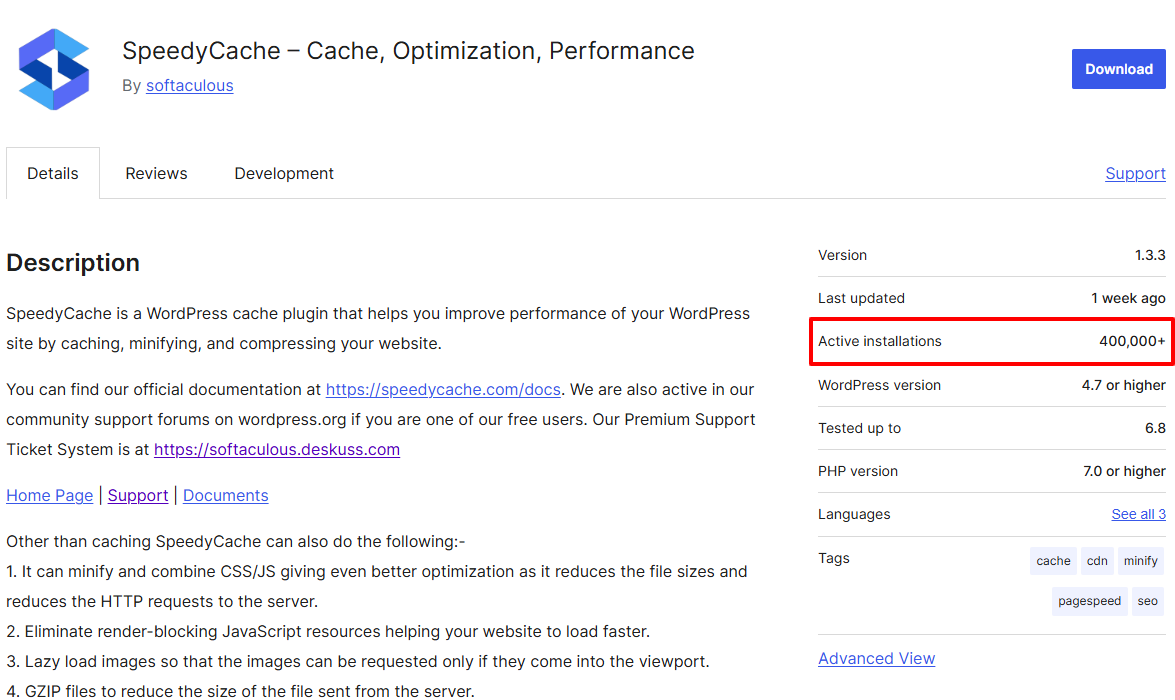Click the Active installations label
Image resolution: width=1175 pixels, height=700 pixels.
pos(880,341)
